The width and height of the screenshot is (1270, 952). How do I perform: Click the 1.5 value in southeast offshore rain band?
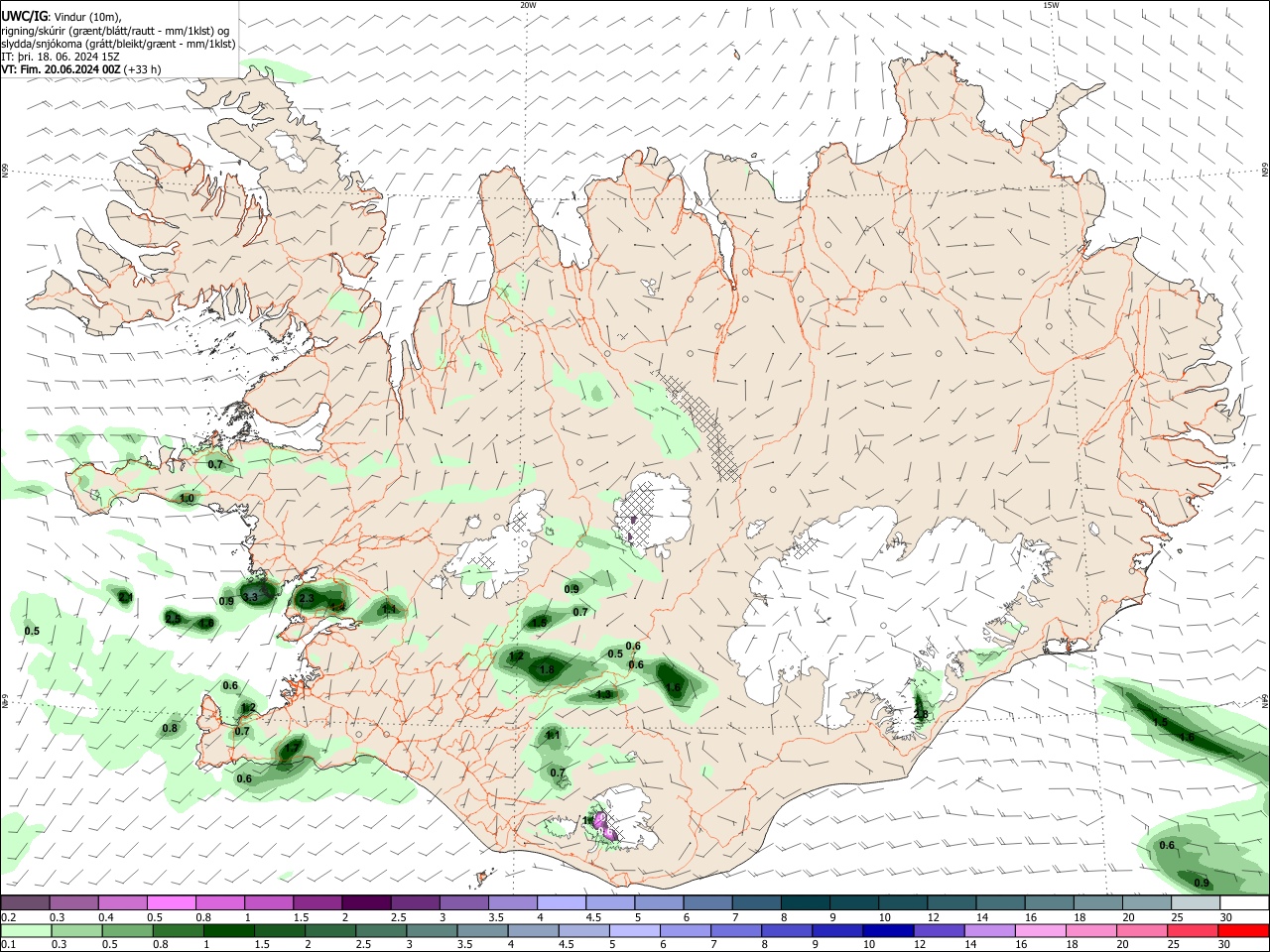click(1160, 722)
